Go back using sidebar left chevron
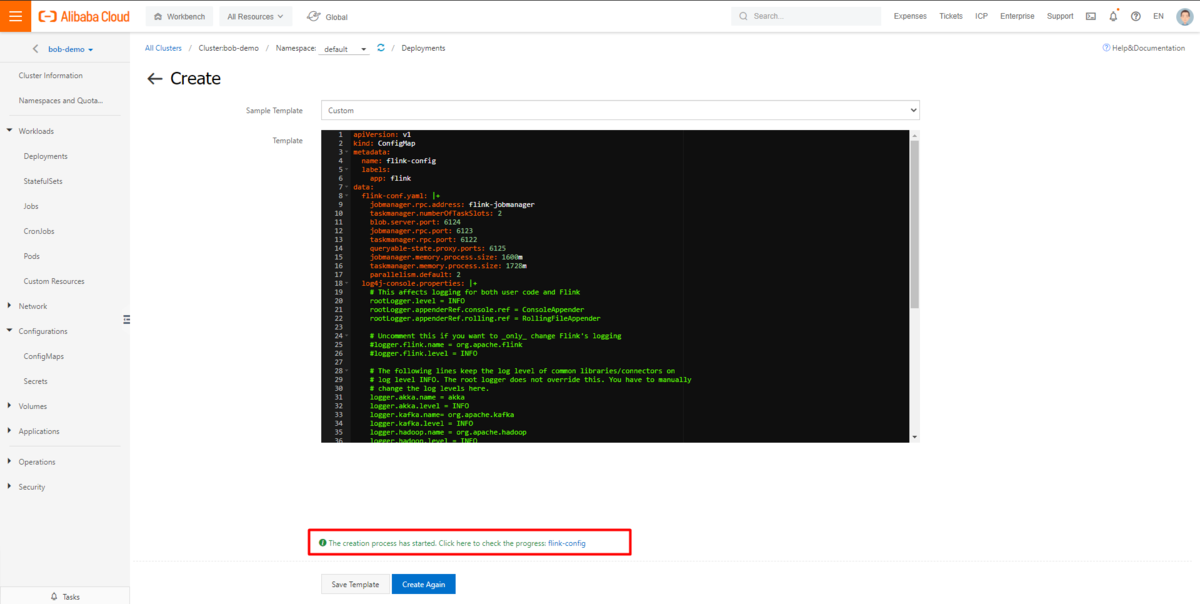 (36, 49)
